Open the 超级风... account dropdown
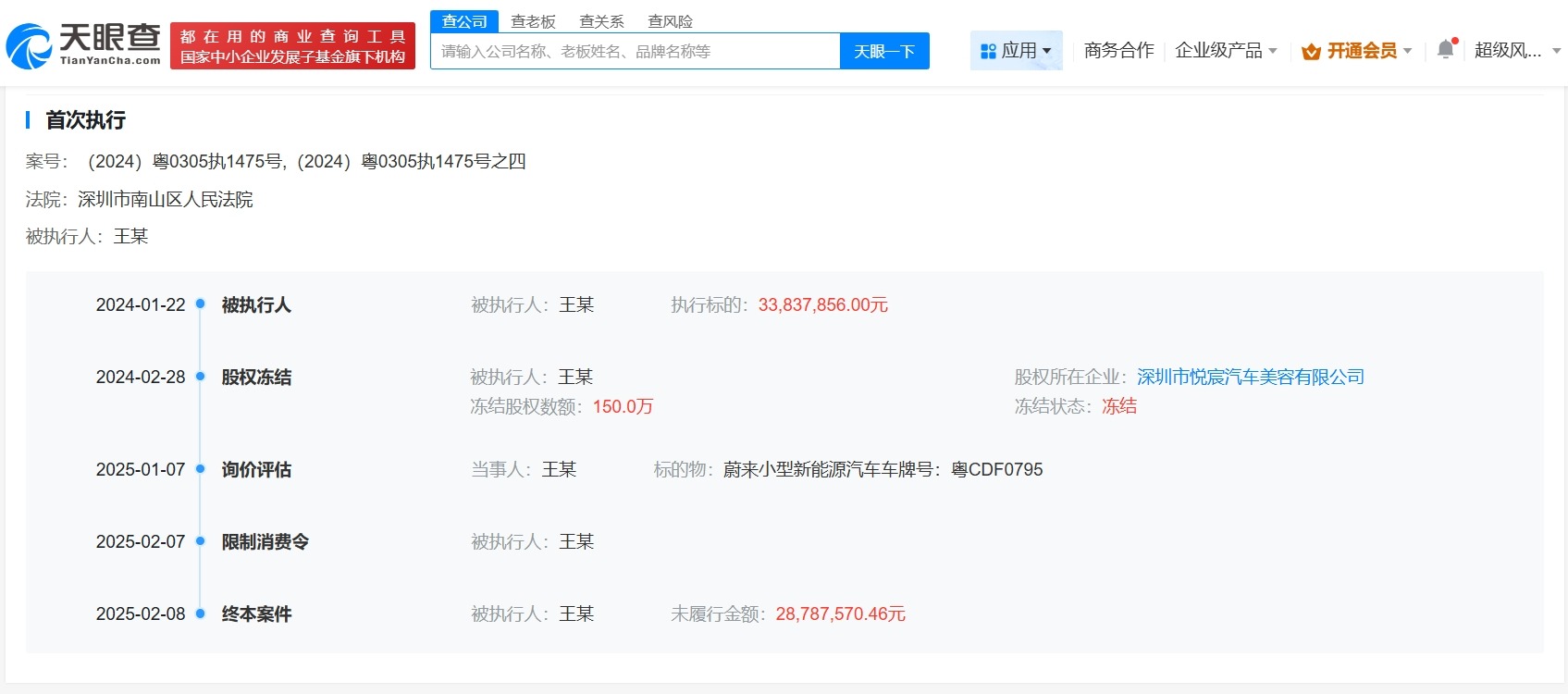The width and height of the screenshot is (1568, 694). pos(1517,50)
